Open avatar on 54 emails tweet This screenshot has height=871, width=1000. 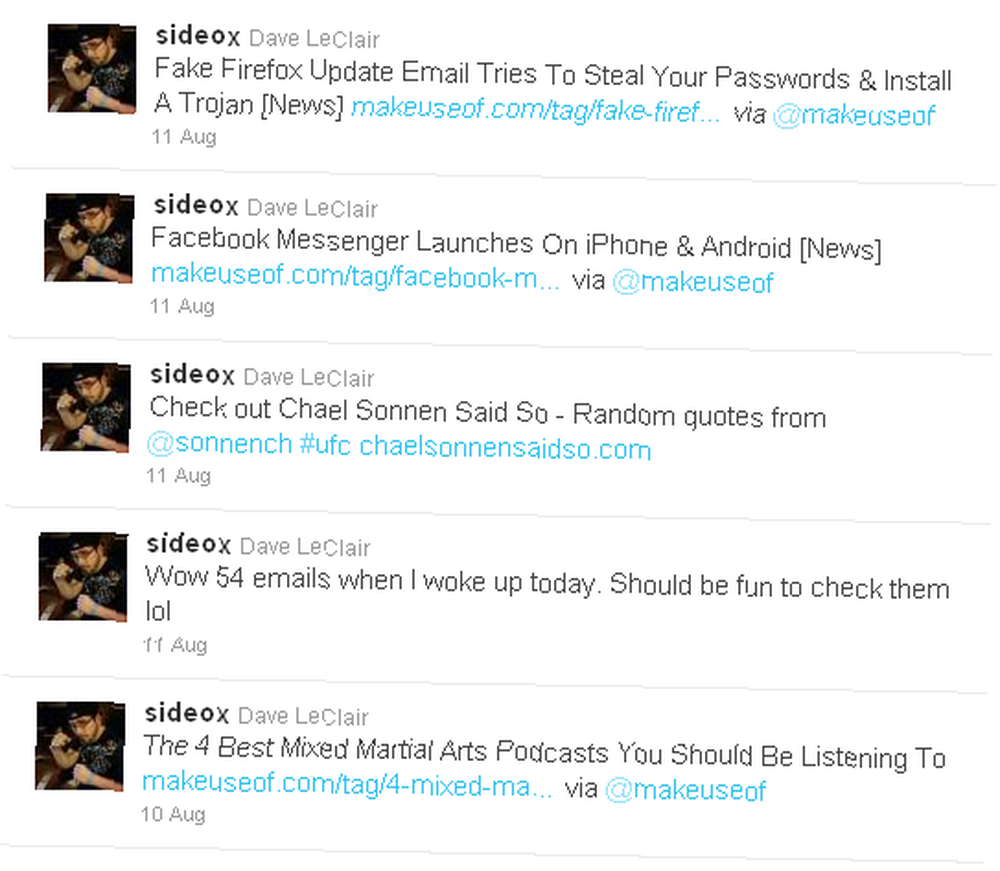click(x=83, y=576)
